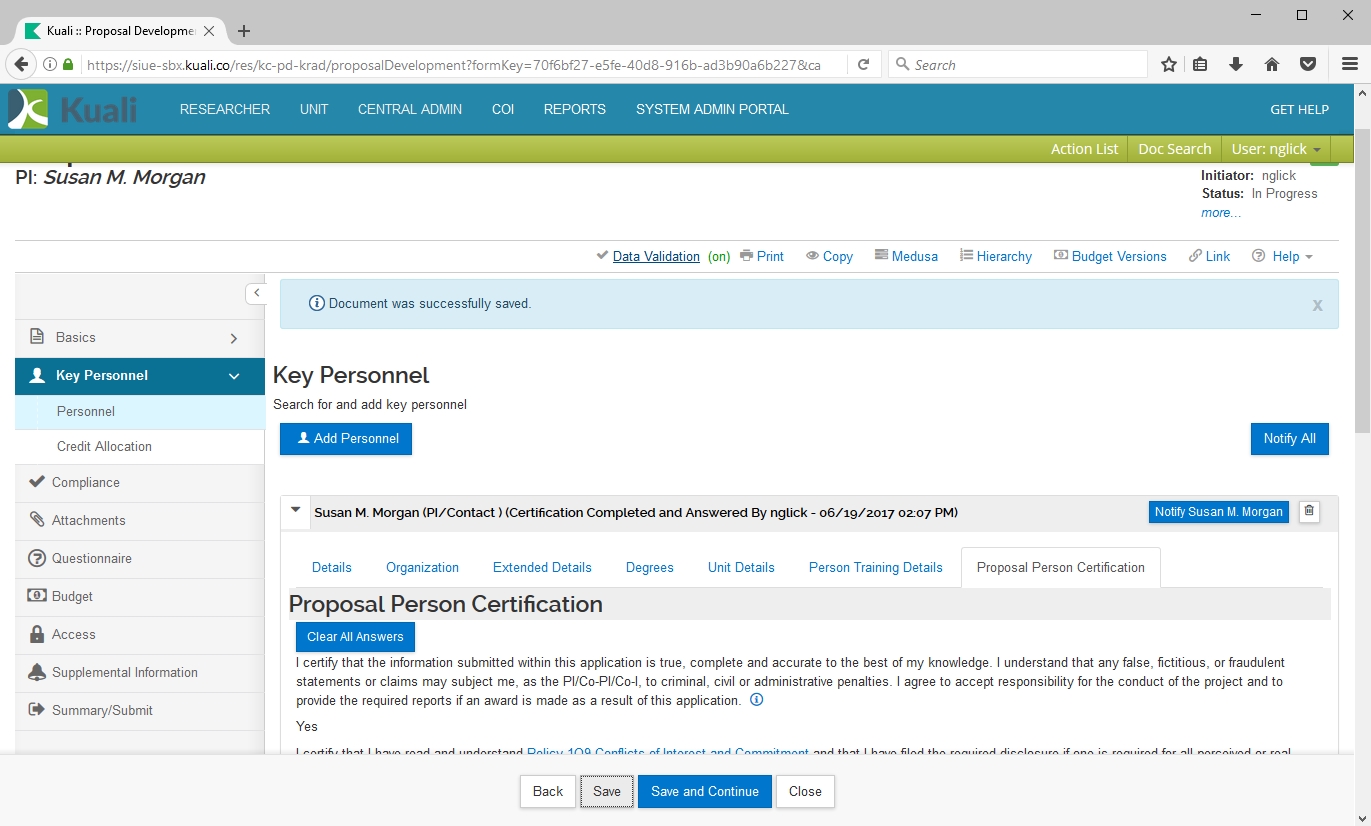Image resolution: width=1371 pixels, height=826 pixels.
Task: Click the Save and Continue button
Action: 704,791
